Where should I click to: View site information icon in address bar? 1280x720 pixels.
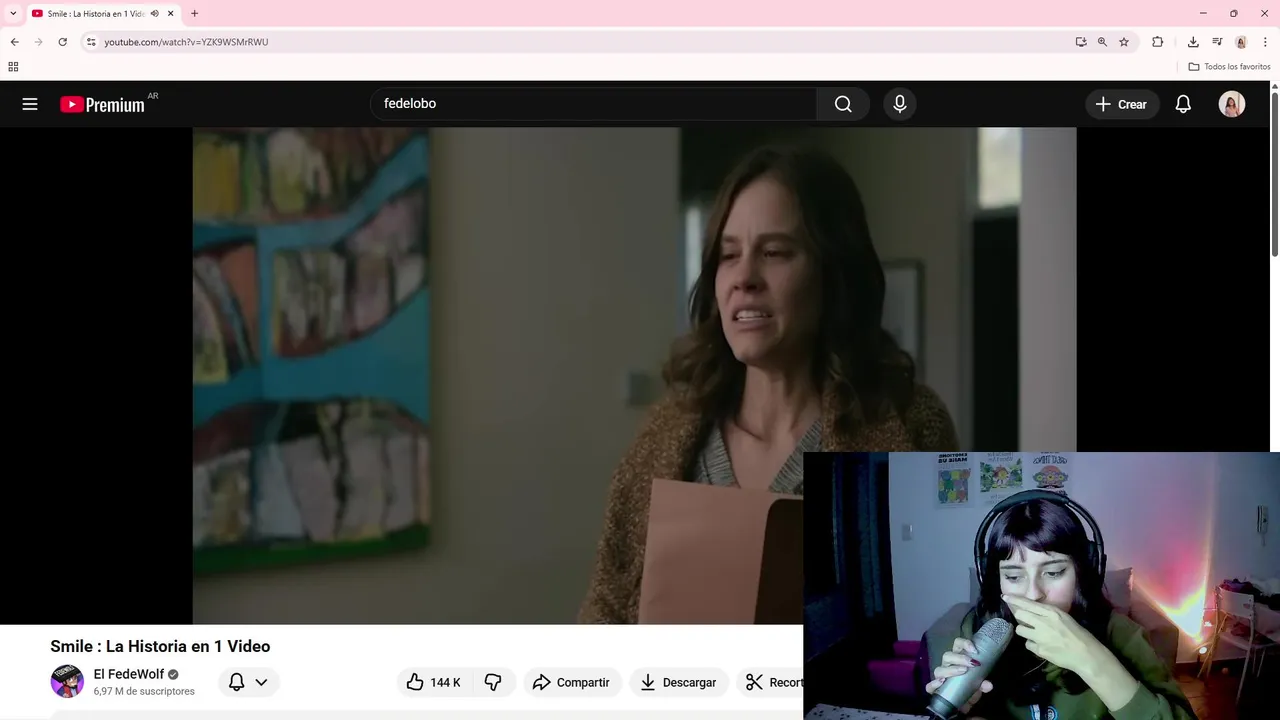[91, 42]
